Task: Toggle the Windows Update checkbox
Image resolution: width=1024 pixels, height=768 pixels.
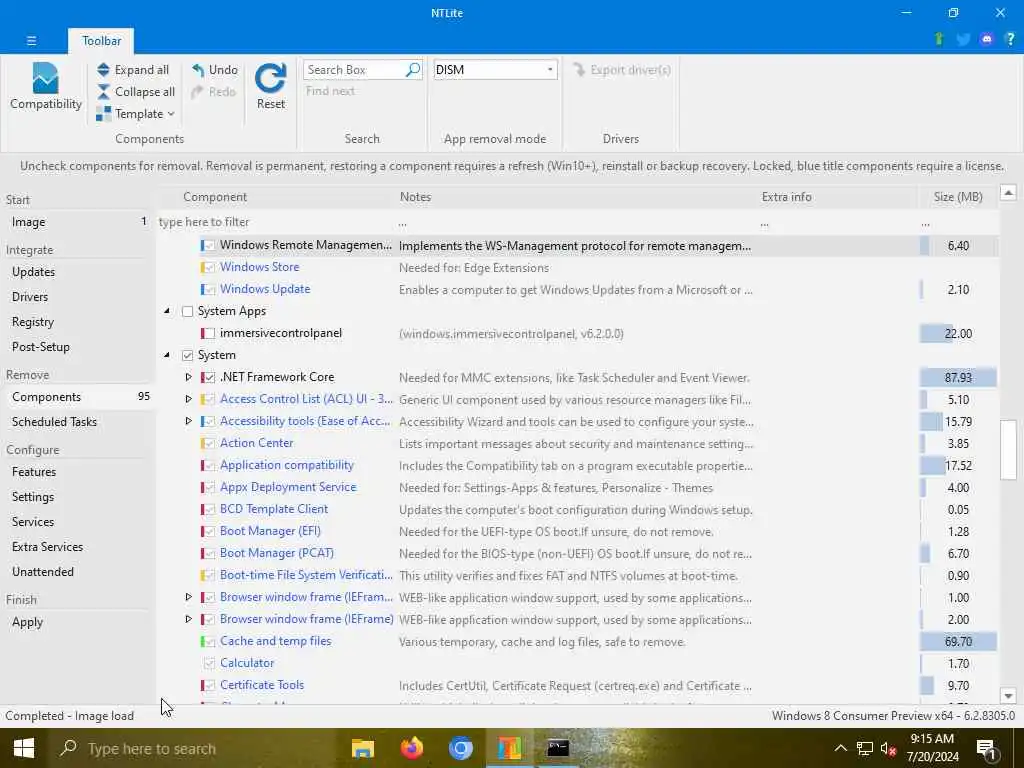Action: 209,289
